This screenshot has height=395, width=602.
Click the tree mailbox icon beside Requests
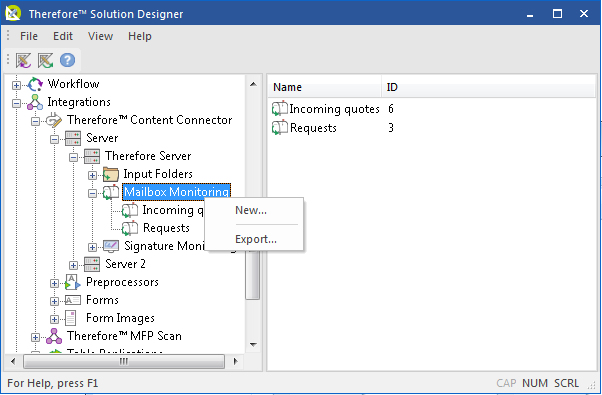coord(130,228)
